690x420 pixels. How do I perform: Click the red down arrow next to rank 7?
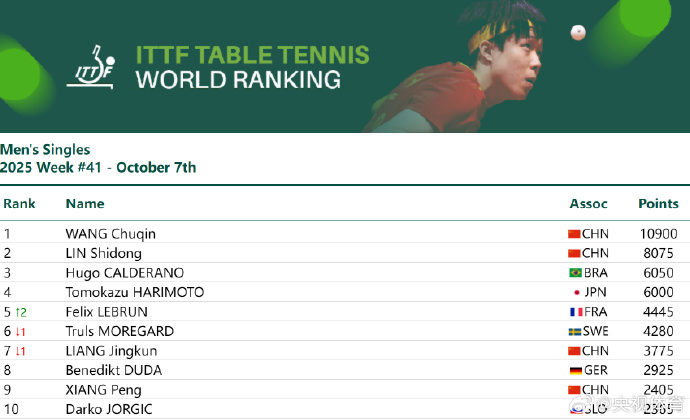(x=20, y=351)
